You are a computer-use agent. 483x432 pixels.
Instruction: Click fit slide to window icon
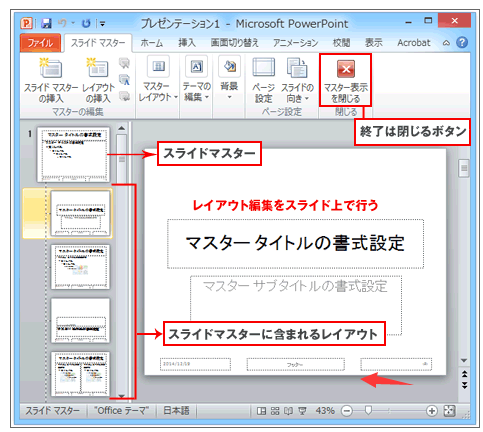point(449,411)
